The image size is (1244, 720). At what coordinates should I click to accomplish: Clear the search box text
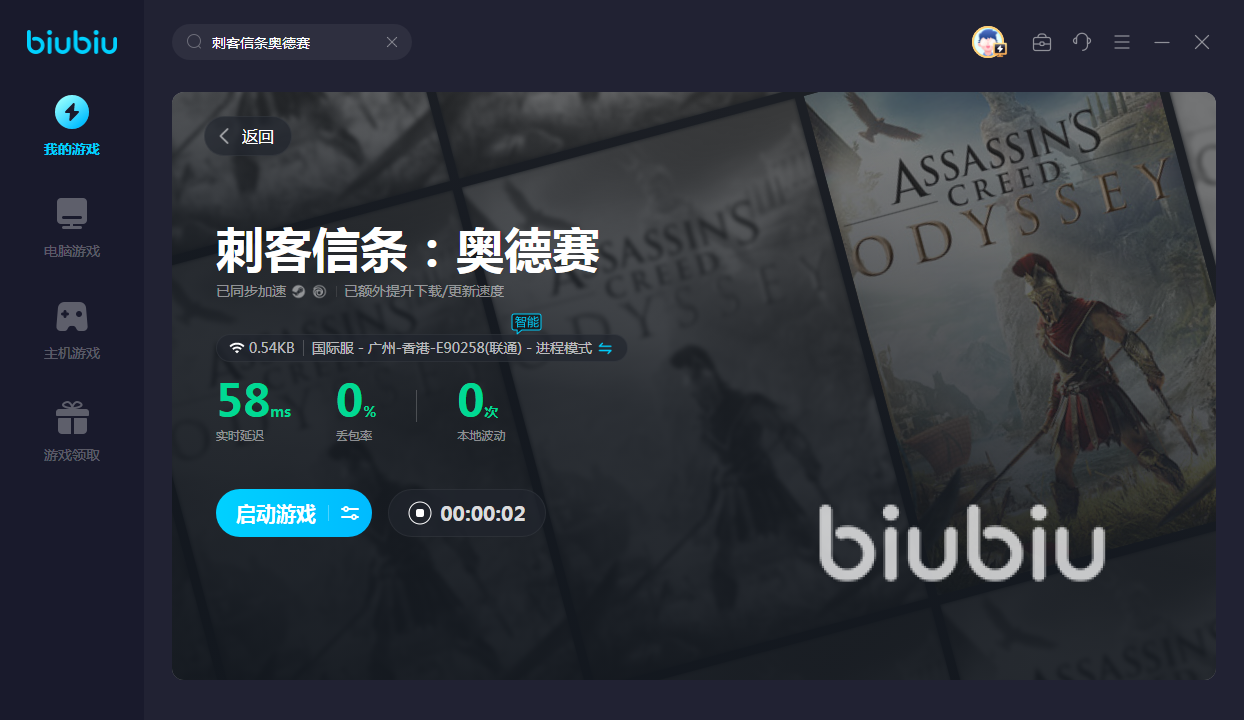tap(392, 42)
